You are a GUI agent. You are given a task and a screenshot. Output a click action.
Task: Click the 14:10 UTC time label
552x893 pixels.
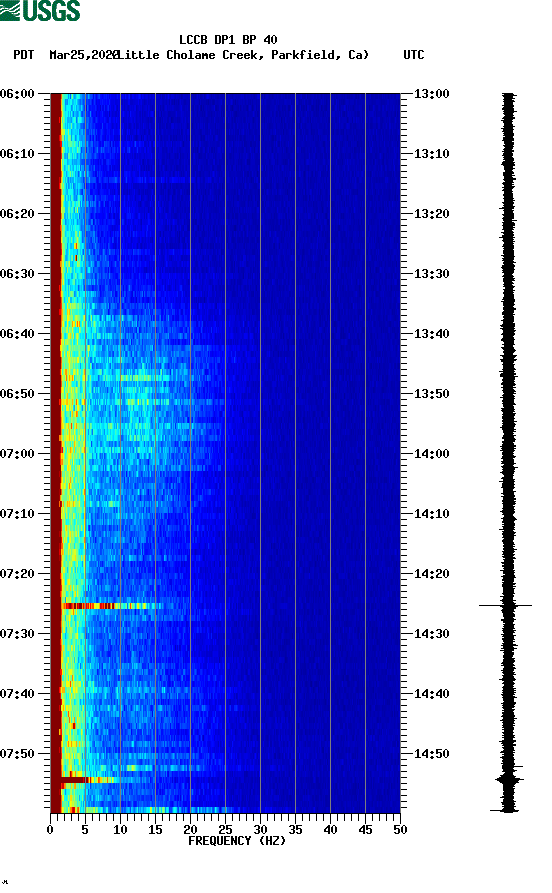click(x=432, y=514)
